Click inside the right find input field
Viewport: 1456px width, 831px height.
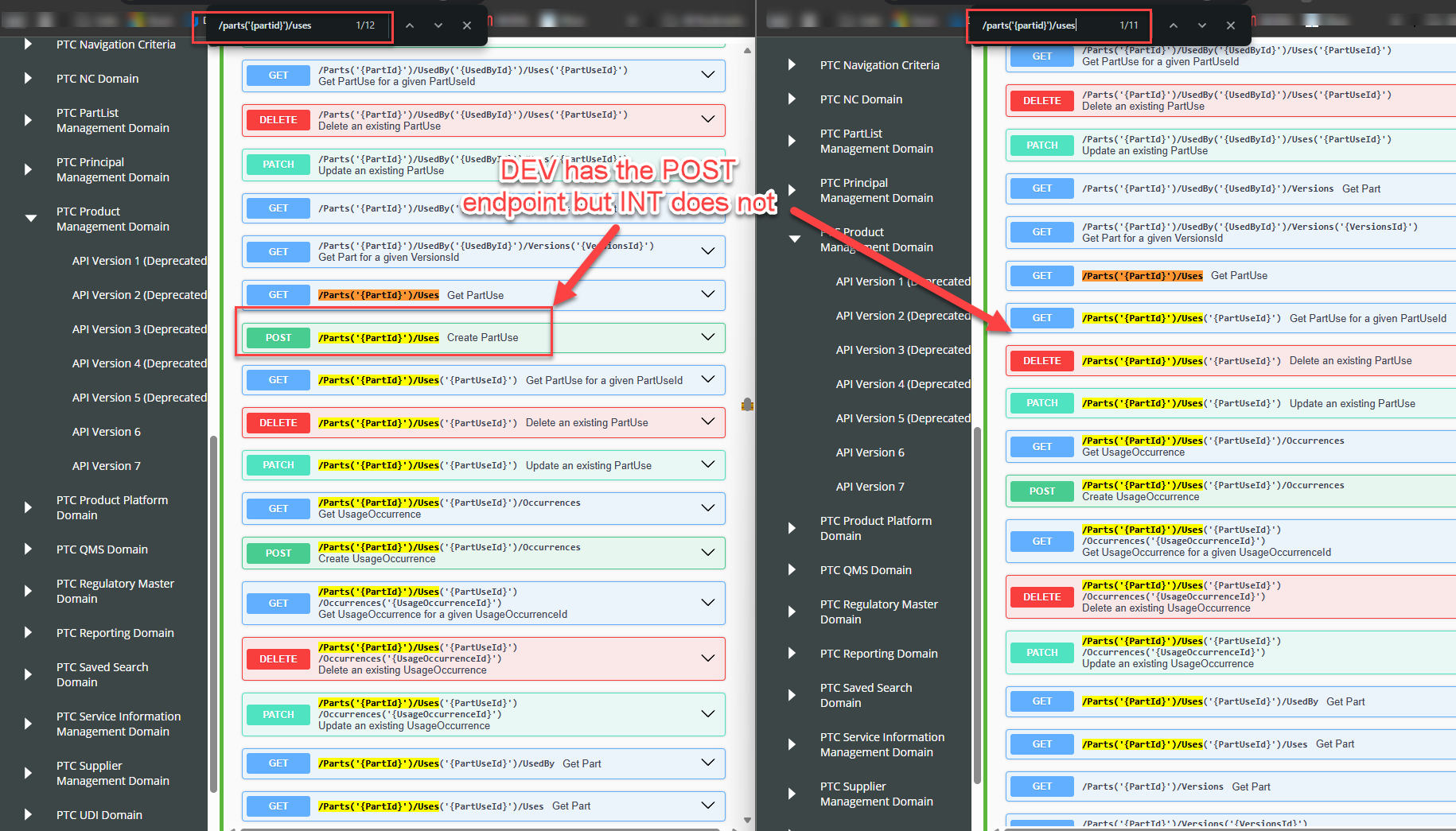point(1058,25)
